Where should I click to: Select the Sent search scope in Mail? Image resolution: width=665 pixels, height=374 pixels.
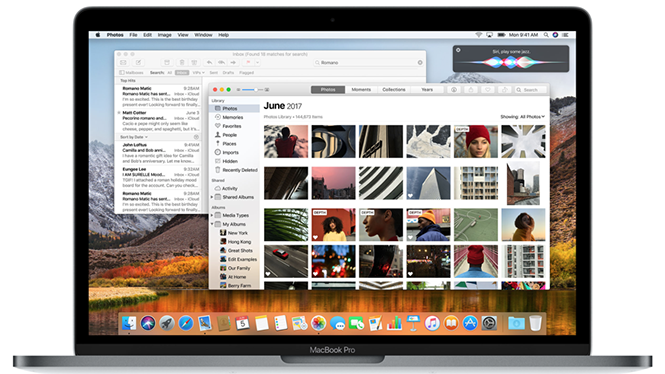click(x=214, y=73)
